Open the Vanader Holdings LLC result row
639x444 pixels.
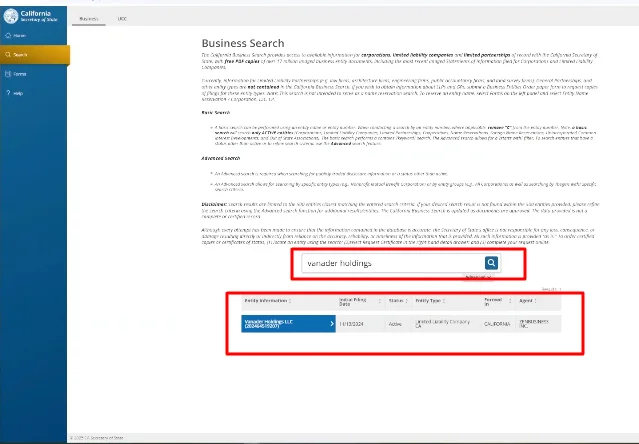point(288,324)
